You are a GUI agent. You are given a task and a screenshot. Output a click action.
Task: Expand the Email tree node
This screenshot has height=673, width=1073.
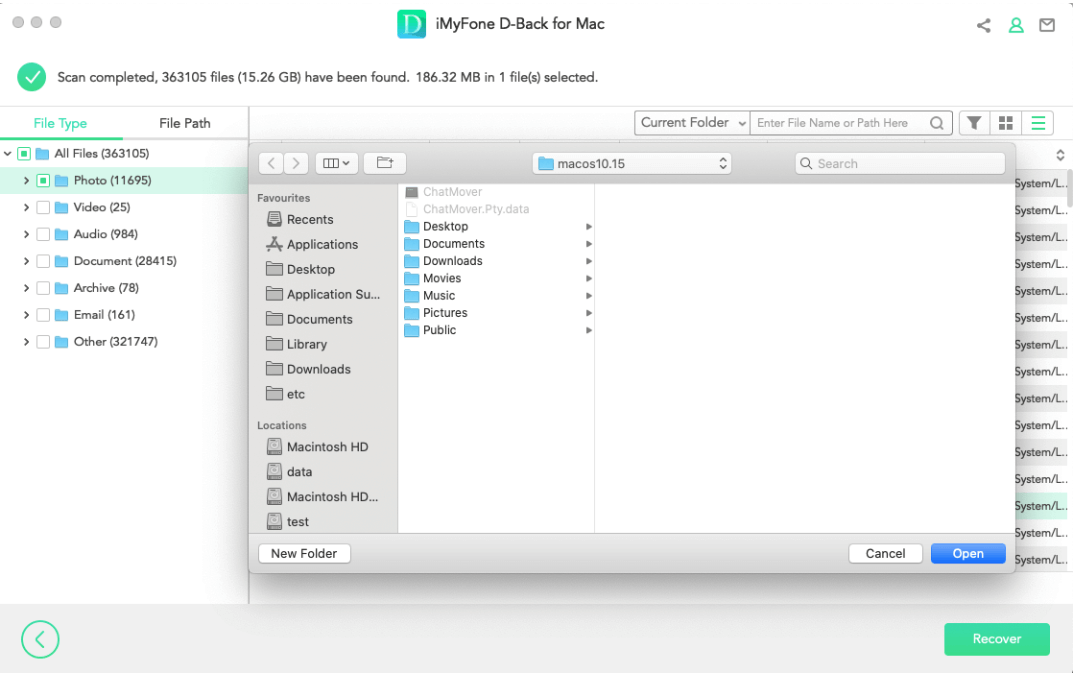click(x=26, y=315)
